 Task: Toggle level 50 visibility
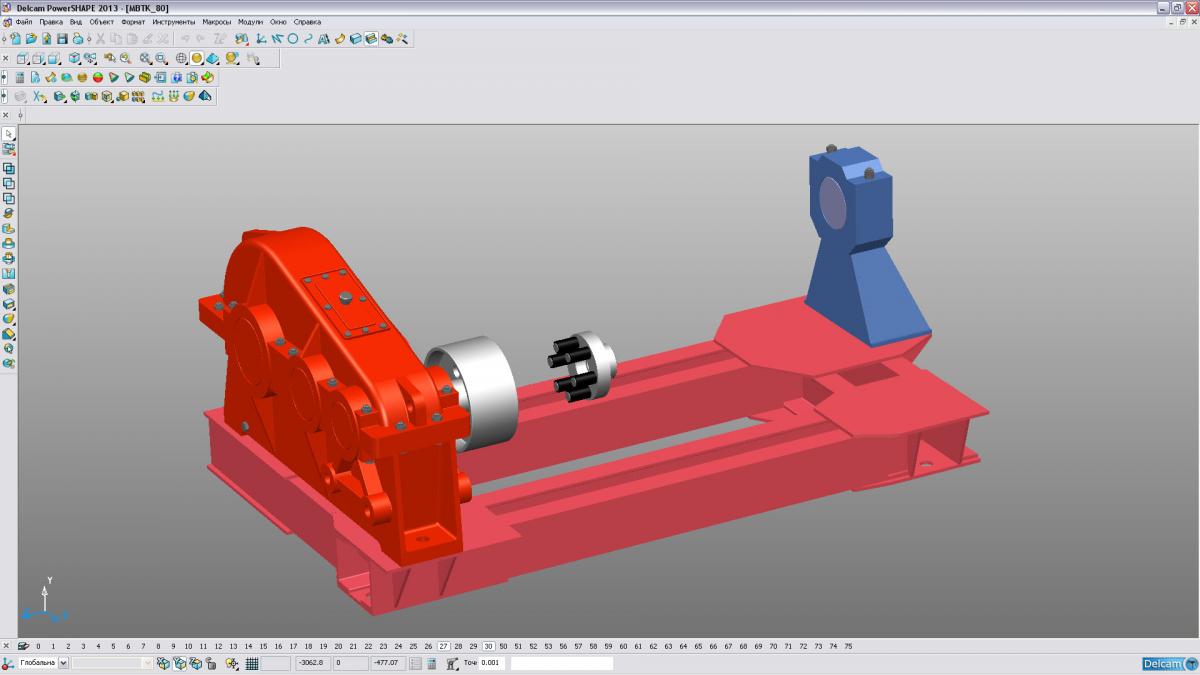pos(503,646)
